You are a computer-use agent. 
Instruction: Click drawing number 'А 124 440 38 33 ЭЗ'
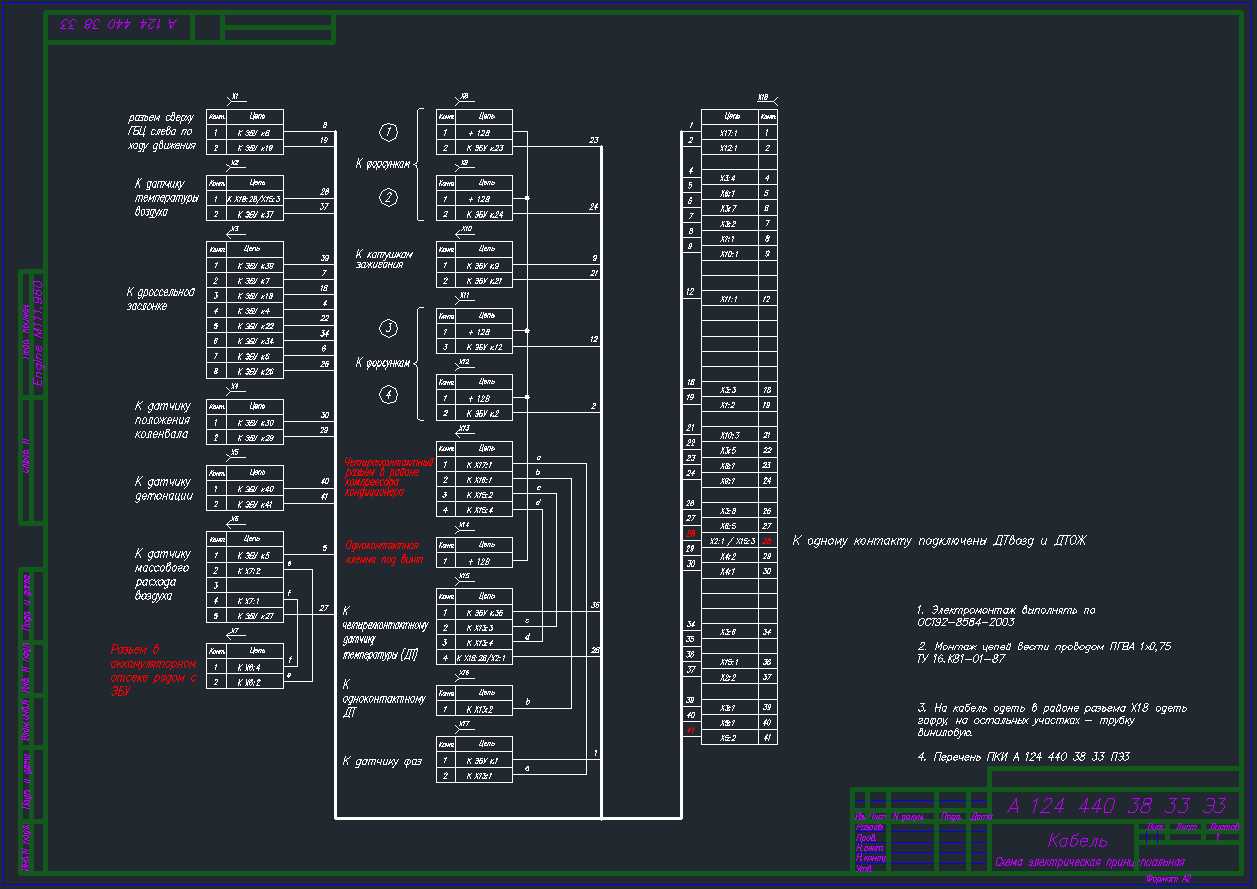1116,806
